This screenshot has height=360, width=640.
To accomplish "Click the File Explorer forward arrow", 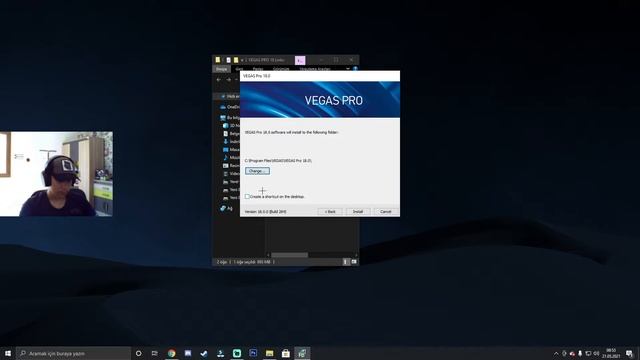I will pyautogui.click(x=229, y=80).
